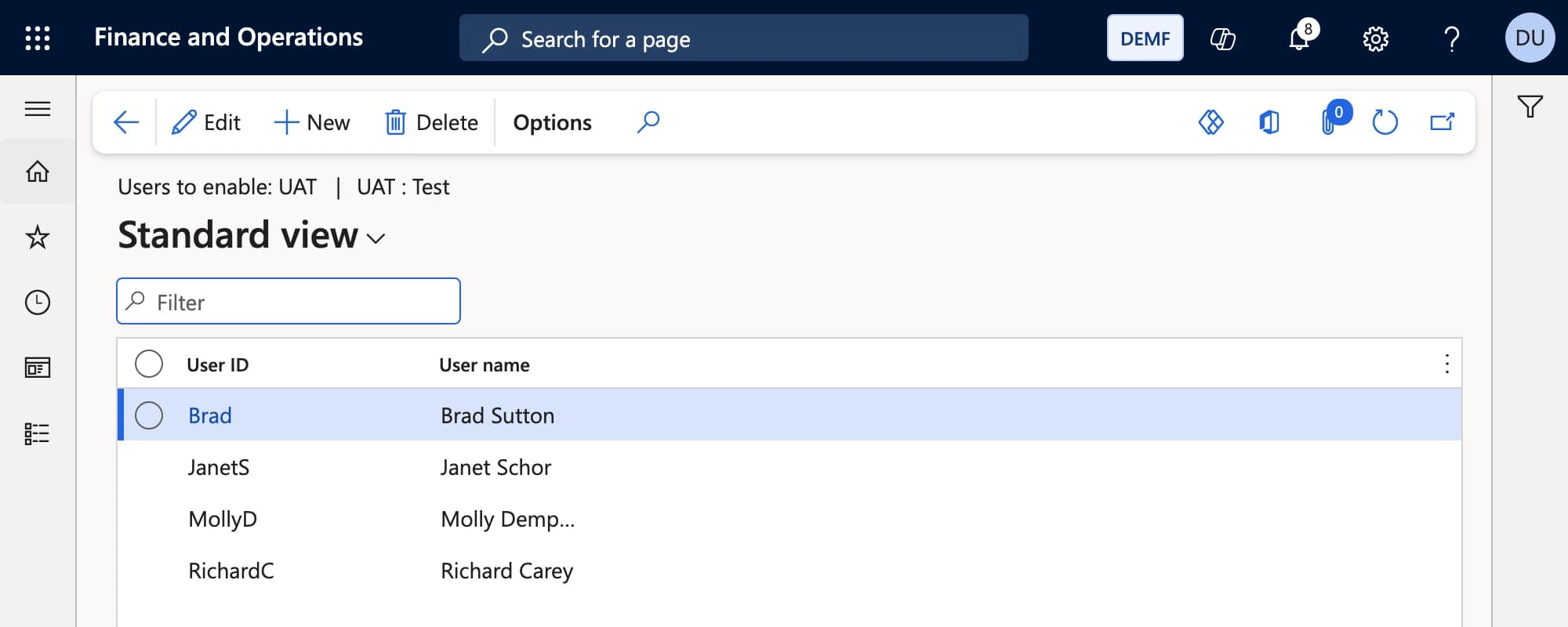
Task: Sort by User name column header
Action: pos(485,364)
